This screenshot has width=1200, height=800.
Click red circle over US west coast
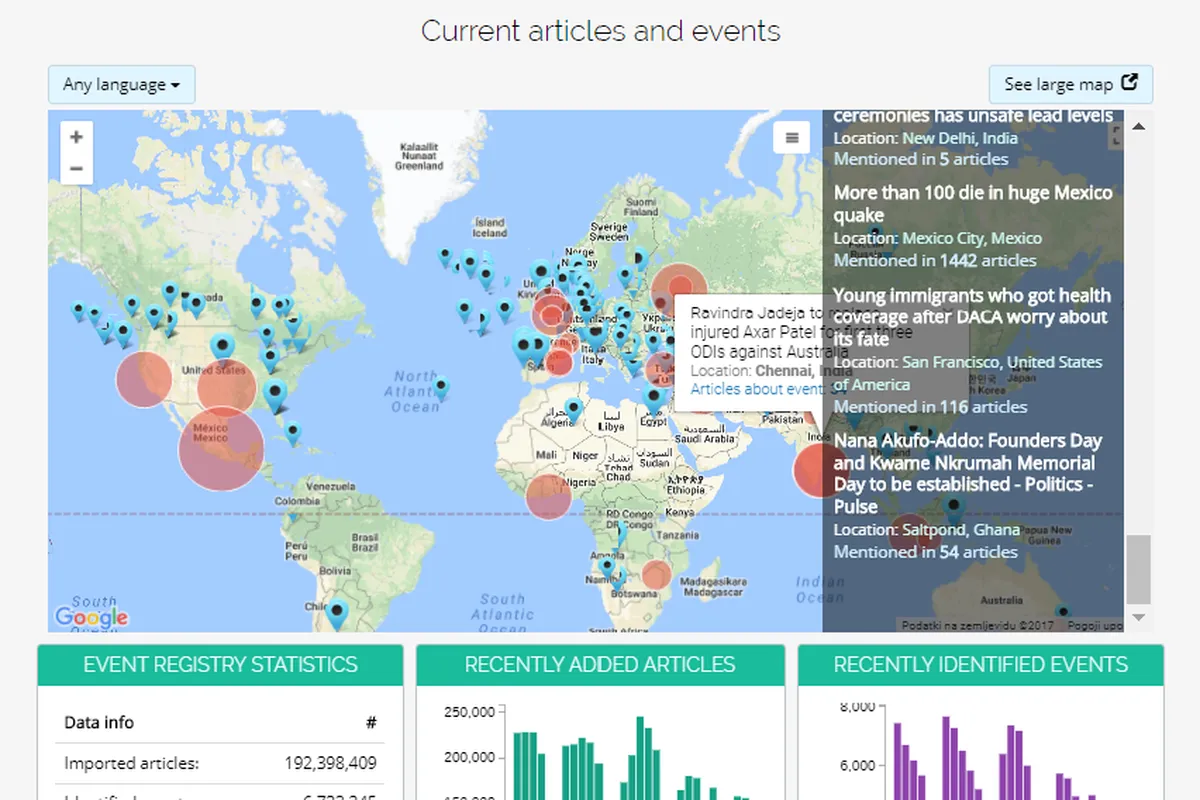145,378
